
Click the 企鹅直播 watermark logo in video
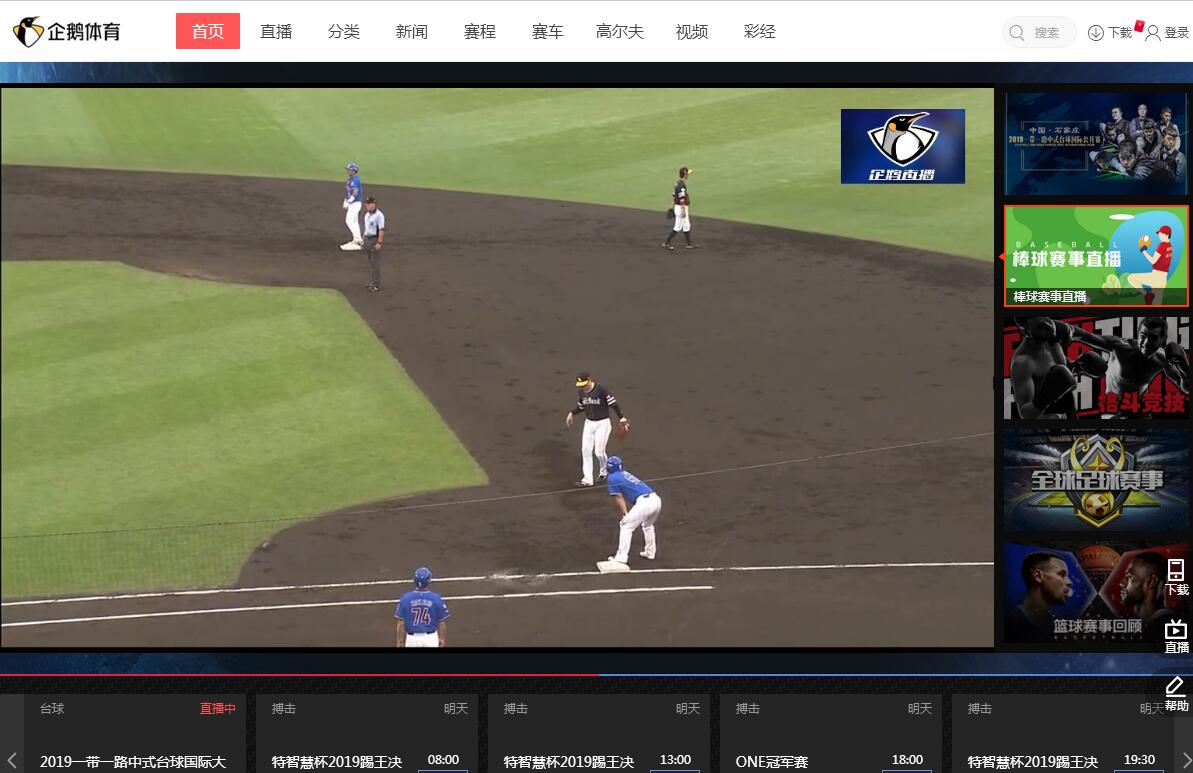pos(902,146)
